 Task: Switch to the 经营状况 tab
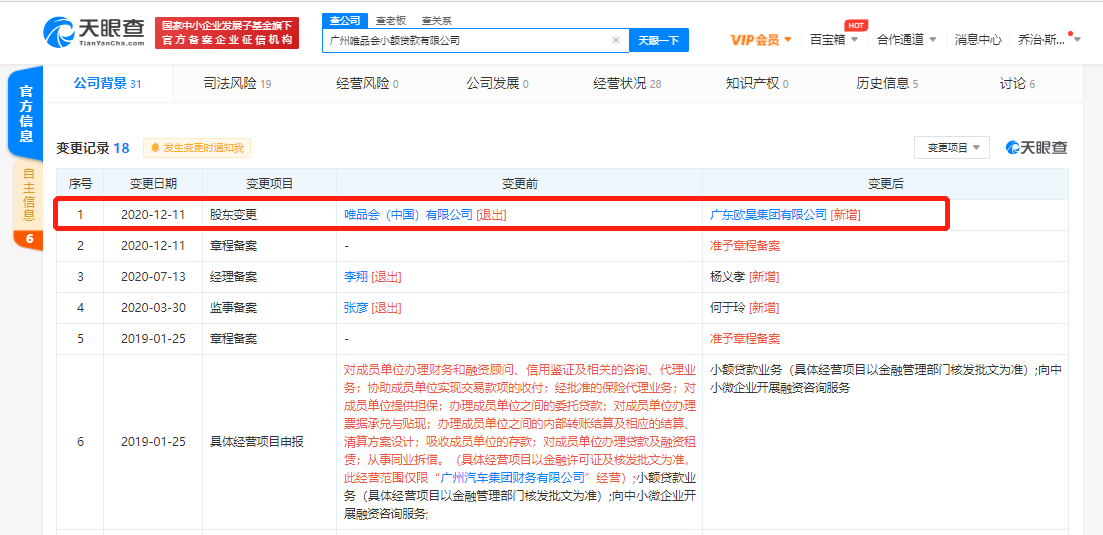click(627, 84)
